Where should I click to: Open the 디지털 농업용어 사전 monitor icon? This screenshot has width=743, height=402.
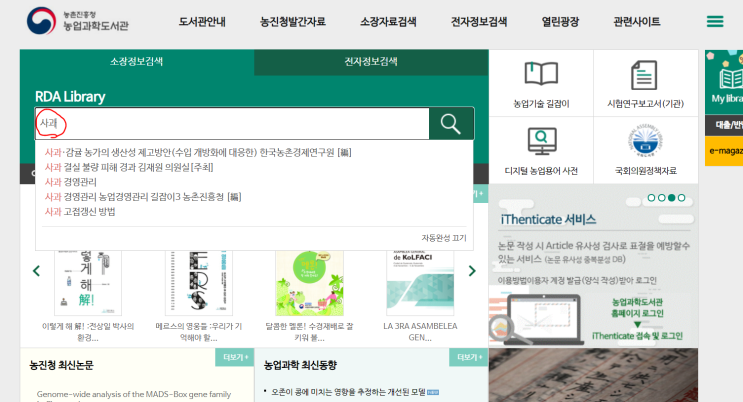542,141
